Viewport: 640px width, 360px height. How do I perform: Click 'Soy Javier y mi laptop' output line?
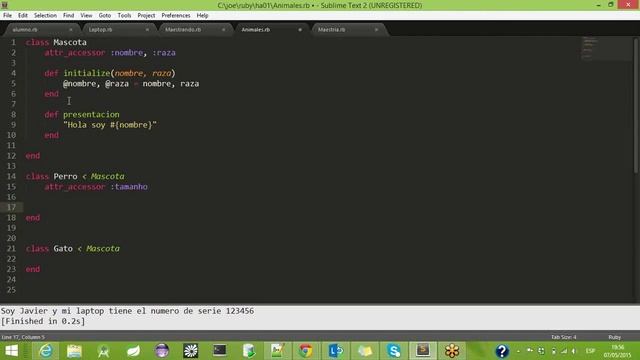[x=127, y=311]
